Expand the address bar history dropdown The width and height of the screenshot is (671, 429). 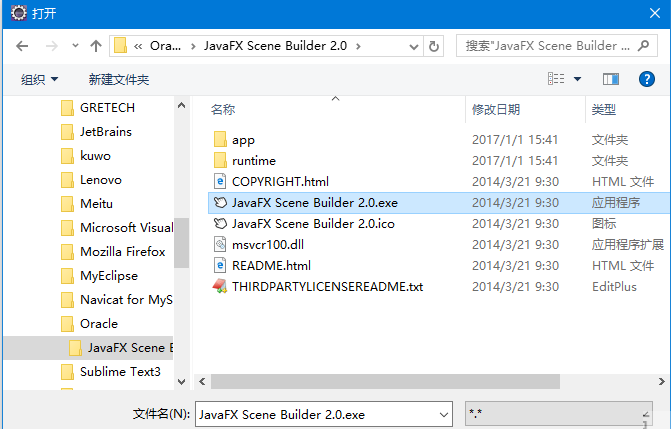pos(413,46)
